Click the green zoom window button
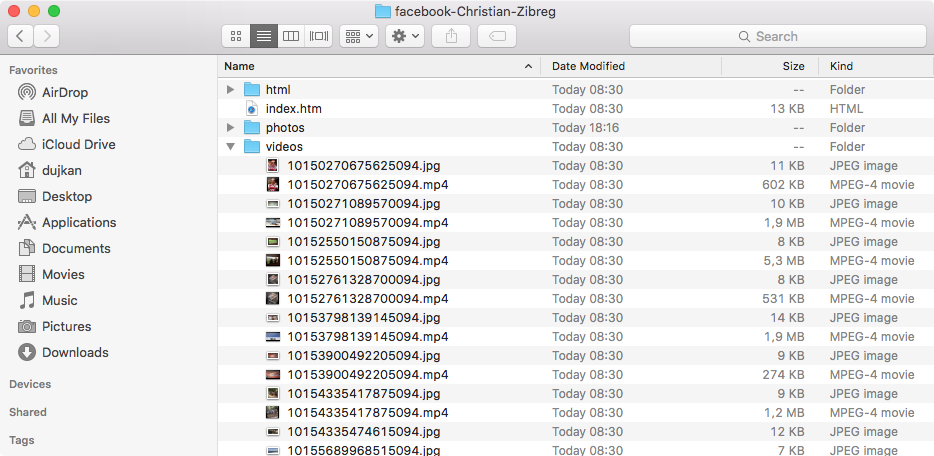Screen dimensions: 934x456 54,11
